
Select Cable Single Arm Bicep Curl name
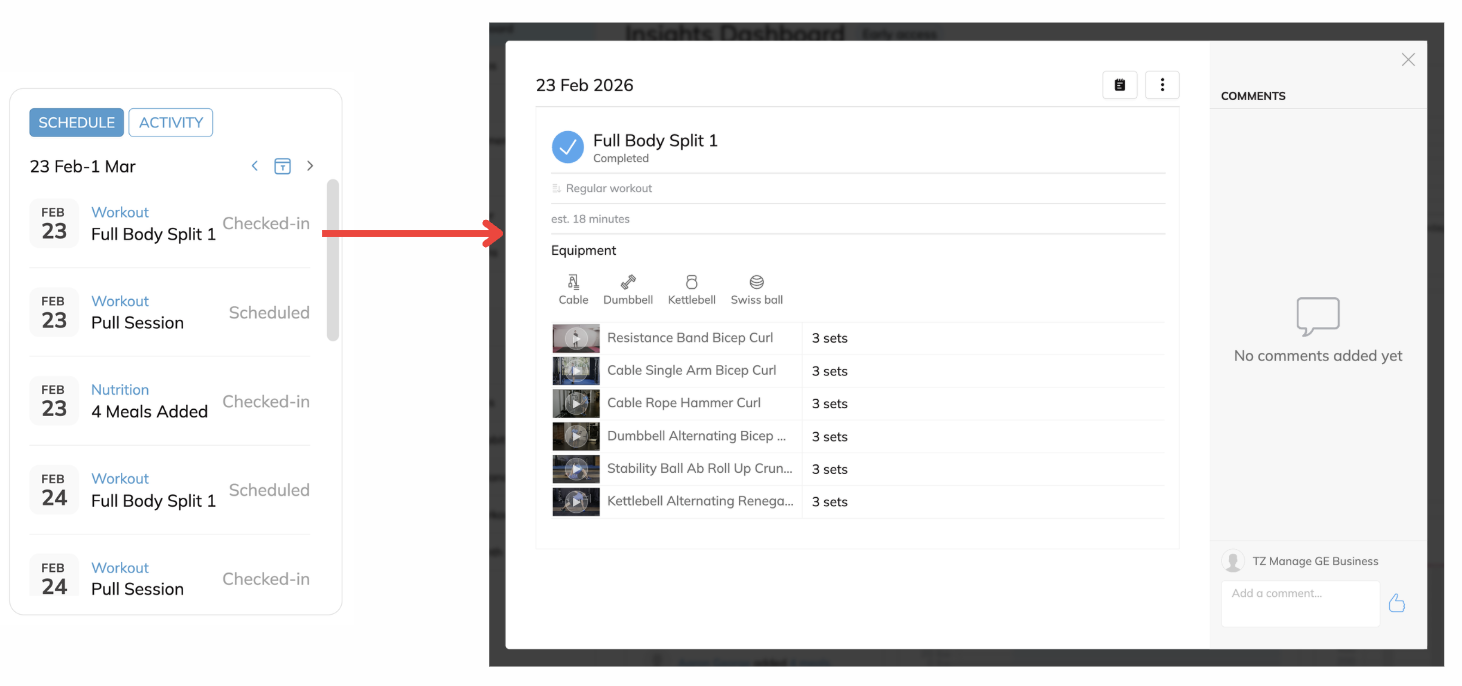pyautogui.click(x=692, y=370)
